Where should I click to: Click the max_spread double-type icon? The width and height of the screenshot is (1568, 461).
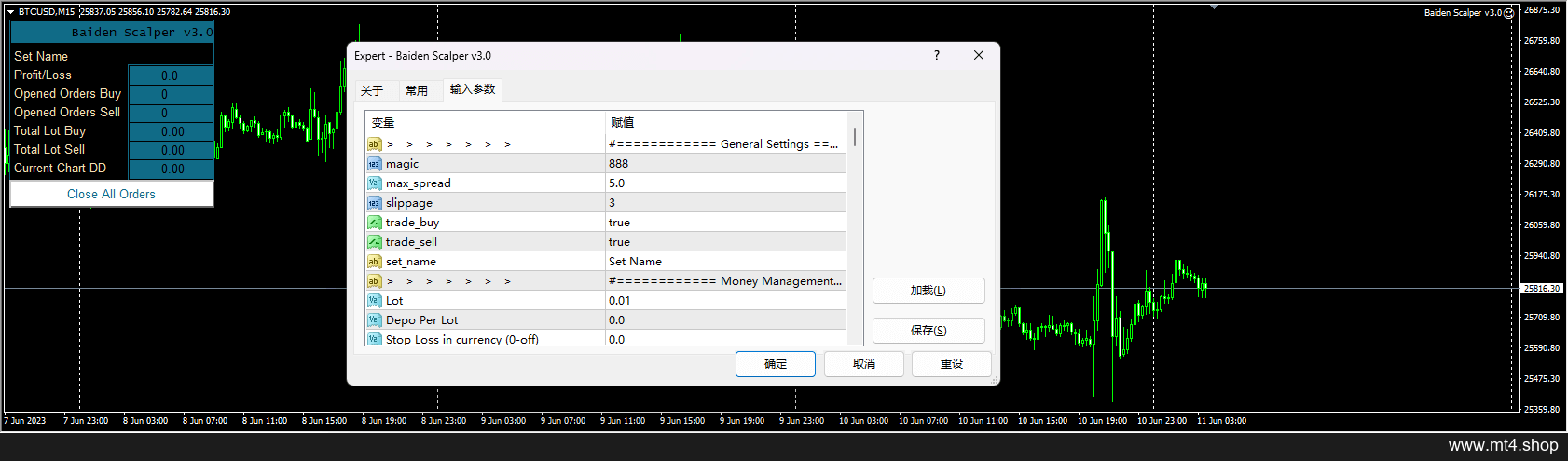pyautogui.click(x=374, y=183)
